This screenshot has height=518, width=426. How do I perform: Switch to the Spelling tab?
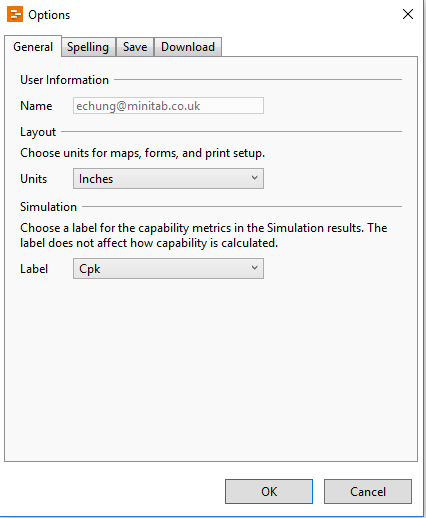point(88,47)
